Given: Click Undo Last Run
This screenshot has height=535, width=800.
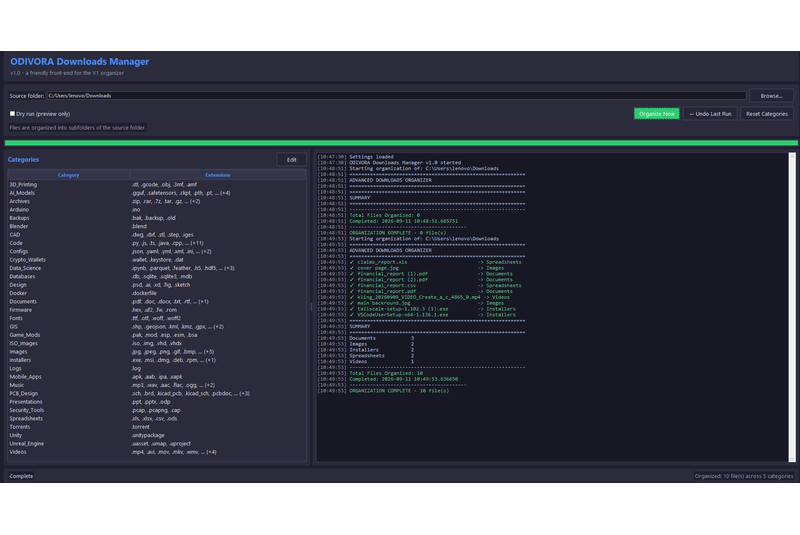Looking at the screenshot, I should (710, 114).
